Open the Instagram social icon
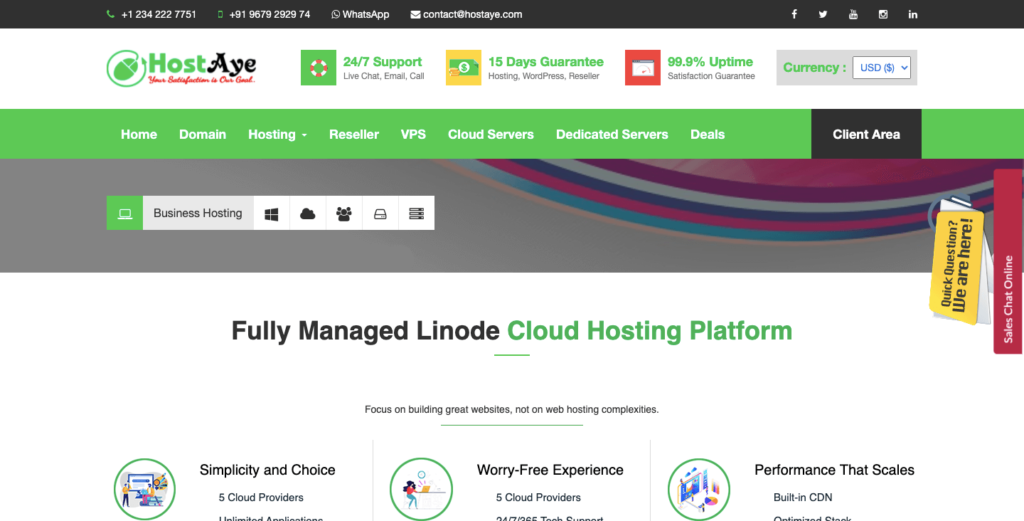1024x521 pixels. [883, 14]
